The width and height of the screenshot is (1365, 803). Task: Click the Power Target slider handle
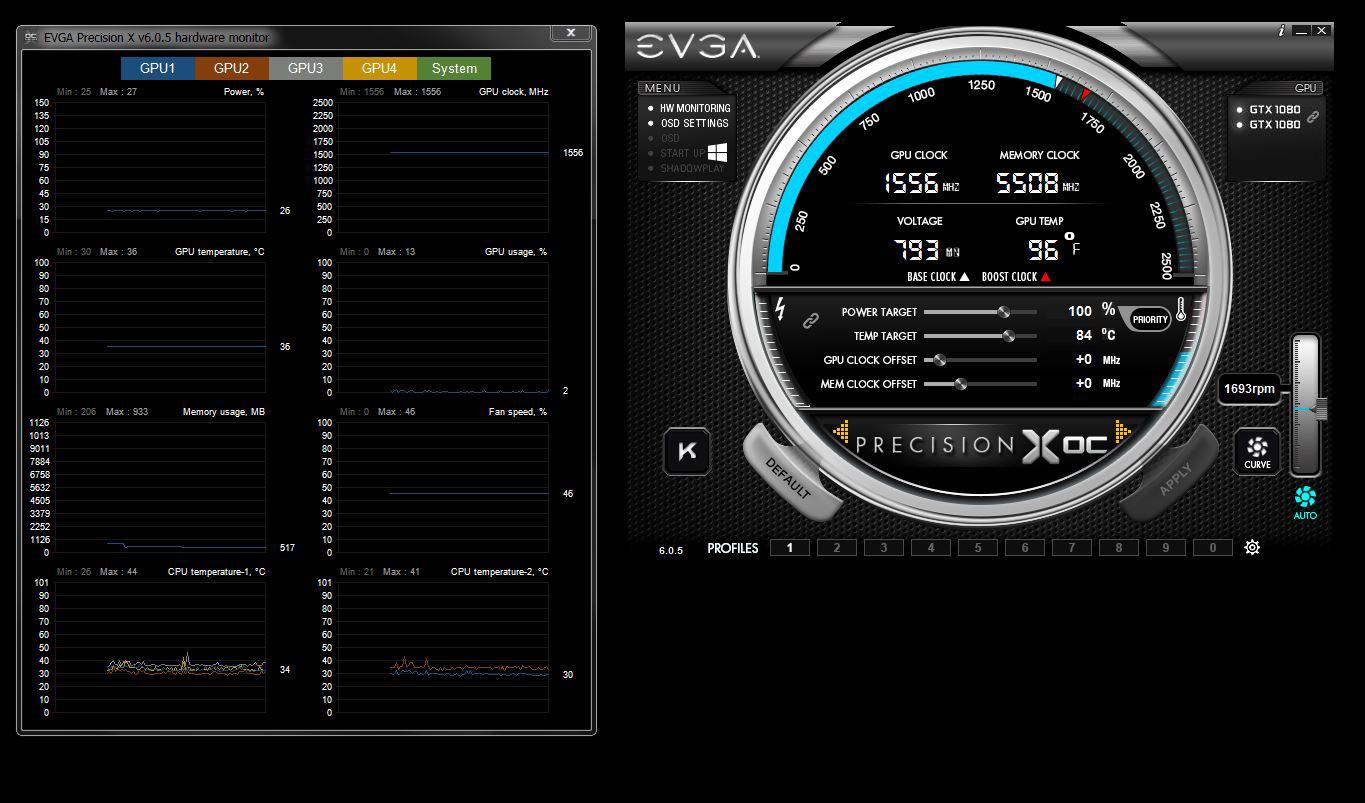1003,312
